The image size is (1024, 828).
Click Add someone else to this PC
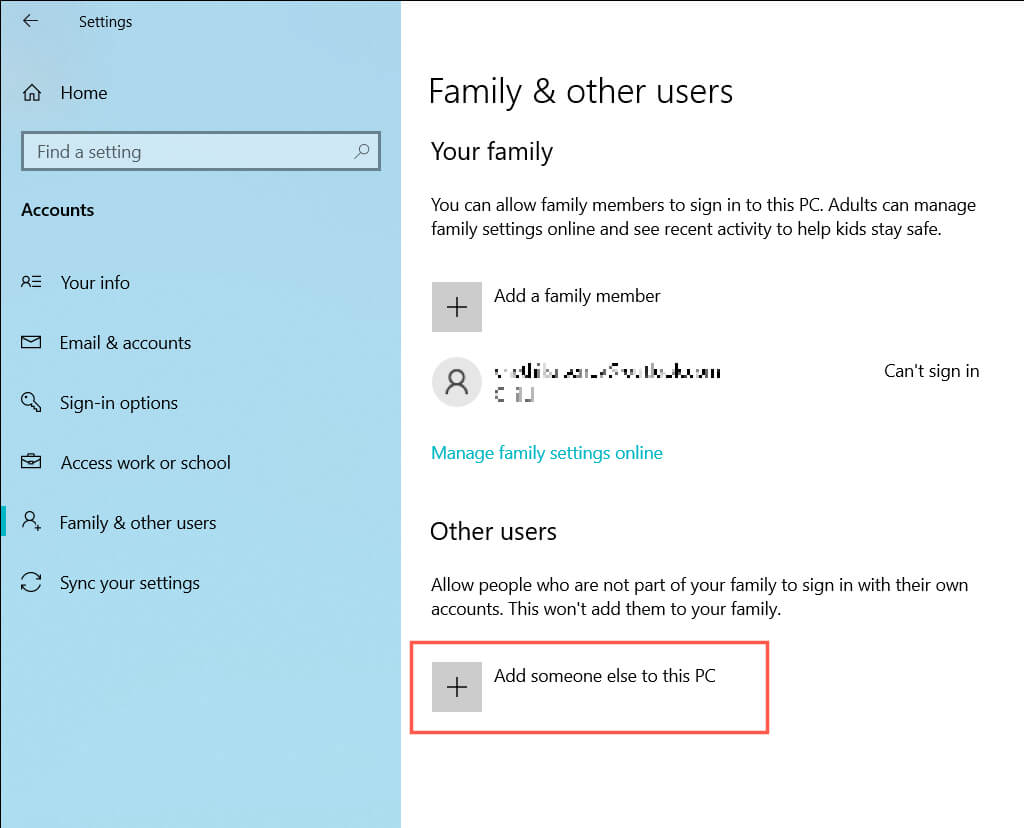[x=604, y=676]
